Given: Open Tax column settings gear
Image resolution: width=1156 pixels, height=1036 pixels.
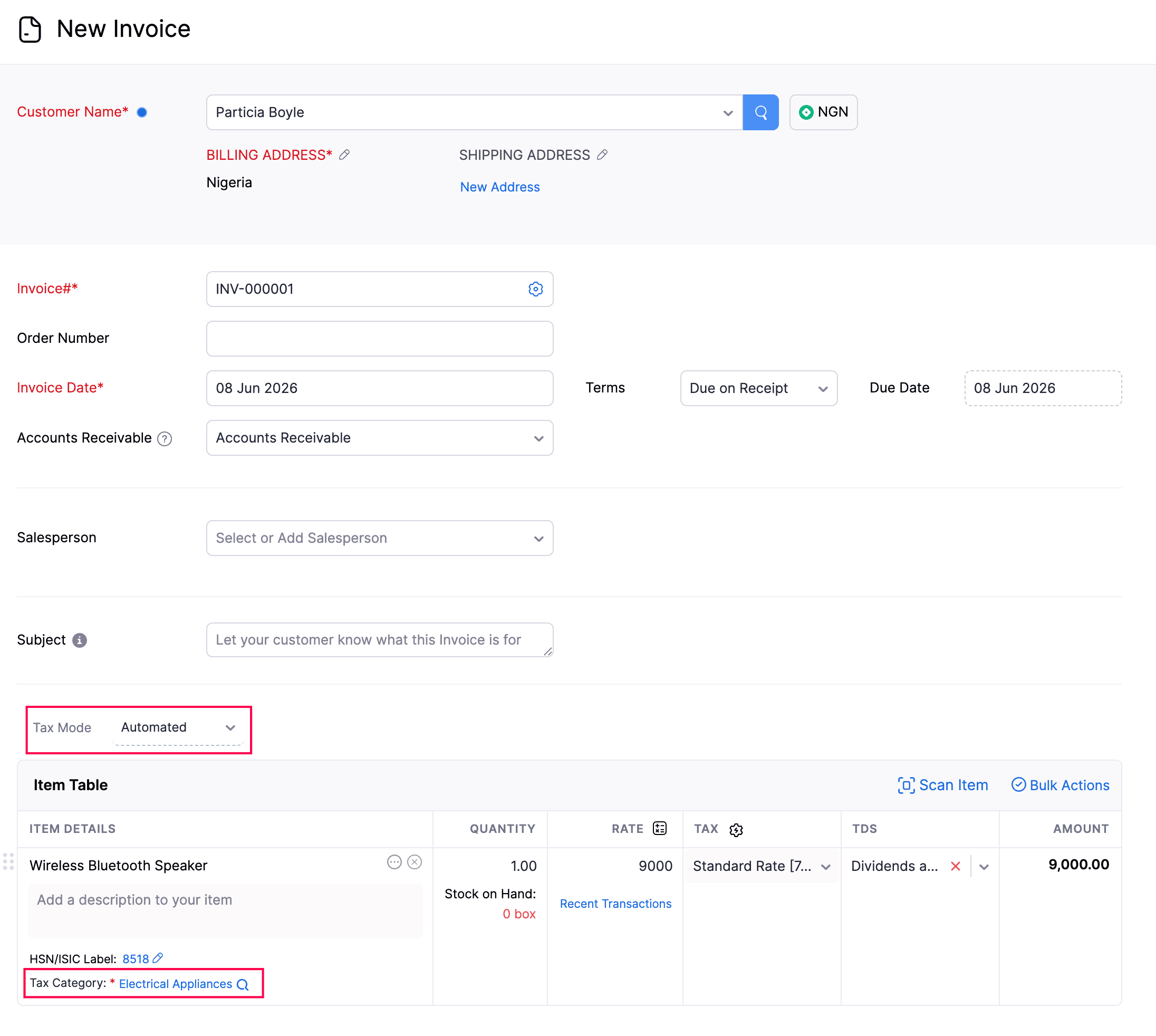Looking at the screenshot, I should point(736,830).
